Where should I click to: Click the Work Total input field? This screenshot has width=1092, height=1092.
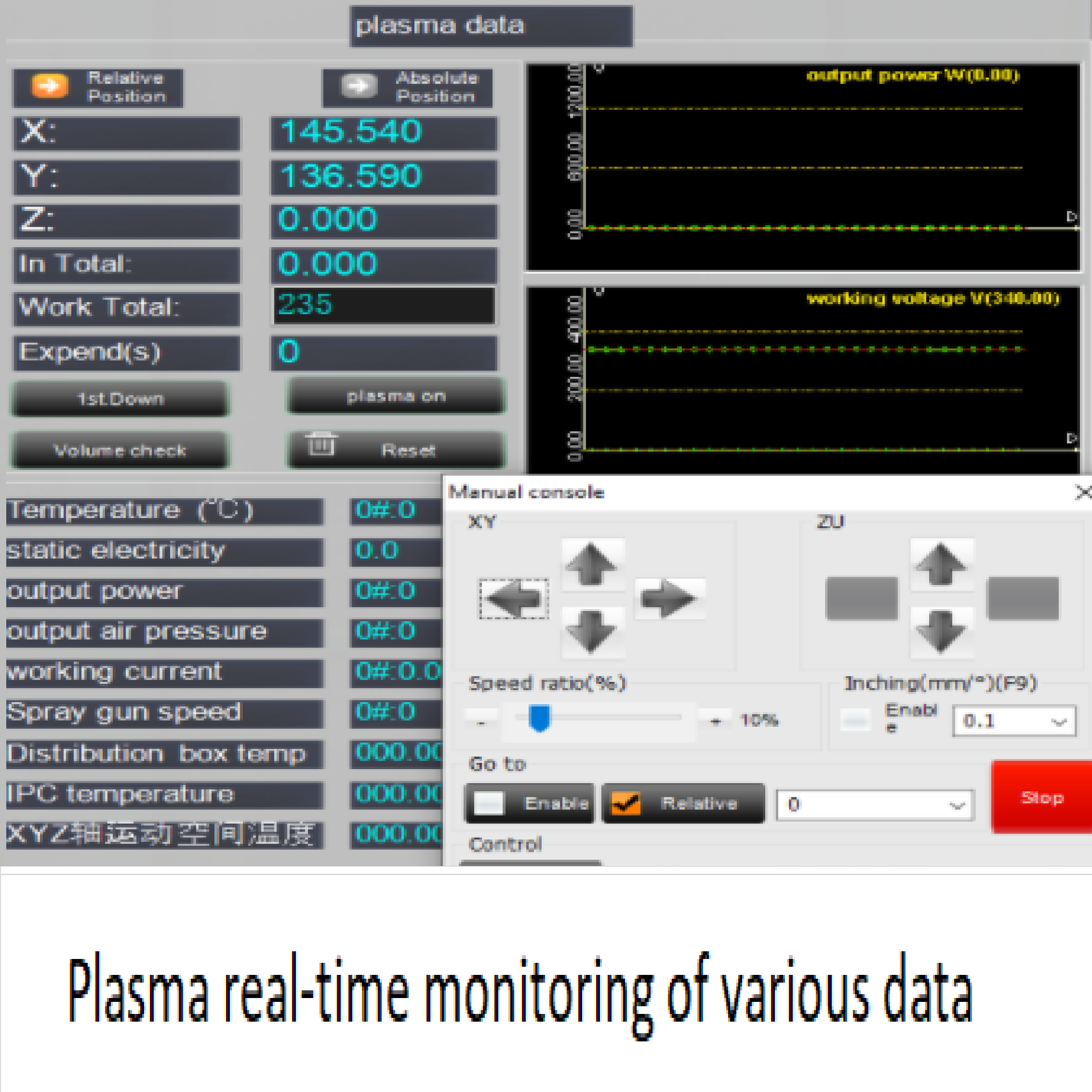(x=384, y=306)
